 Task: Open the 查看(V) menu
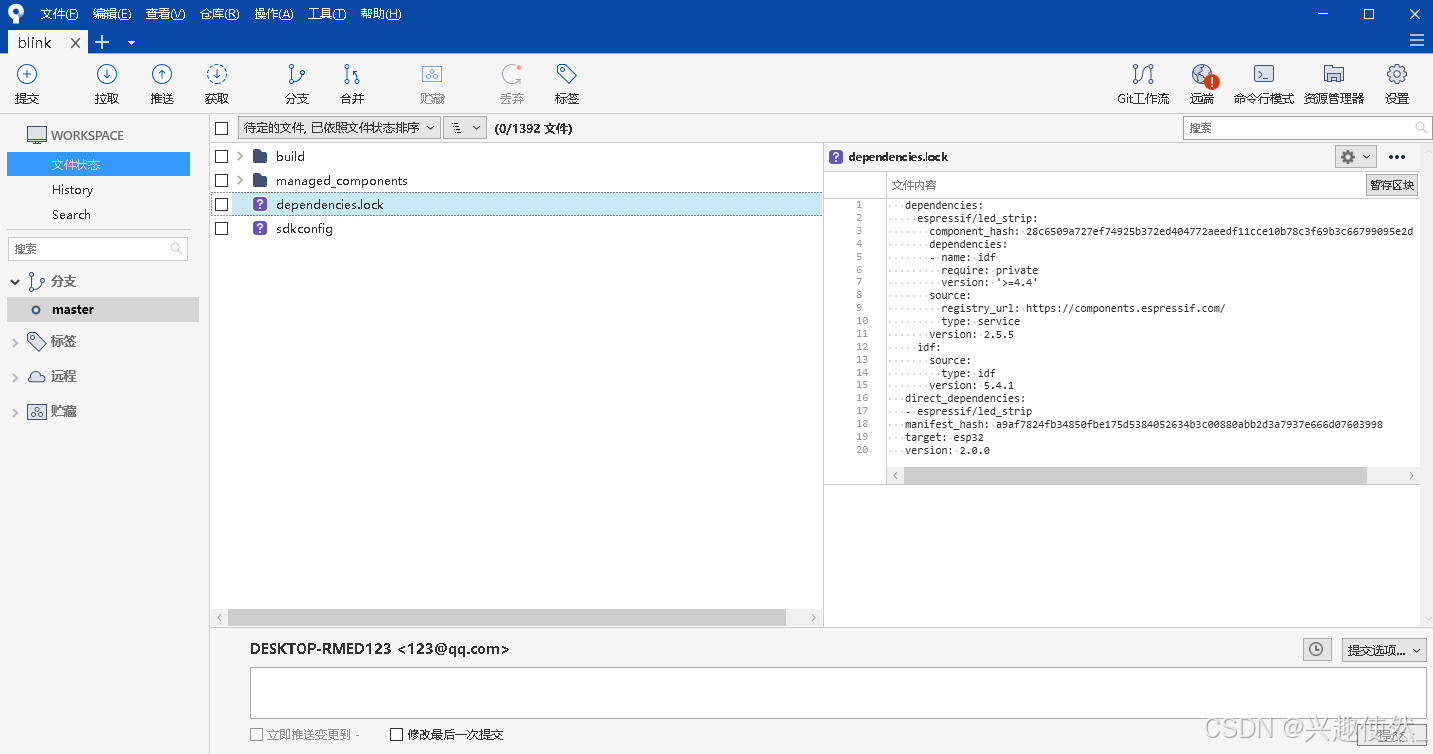coord(165,14)
